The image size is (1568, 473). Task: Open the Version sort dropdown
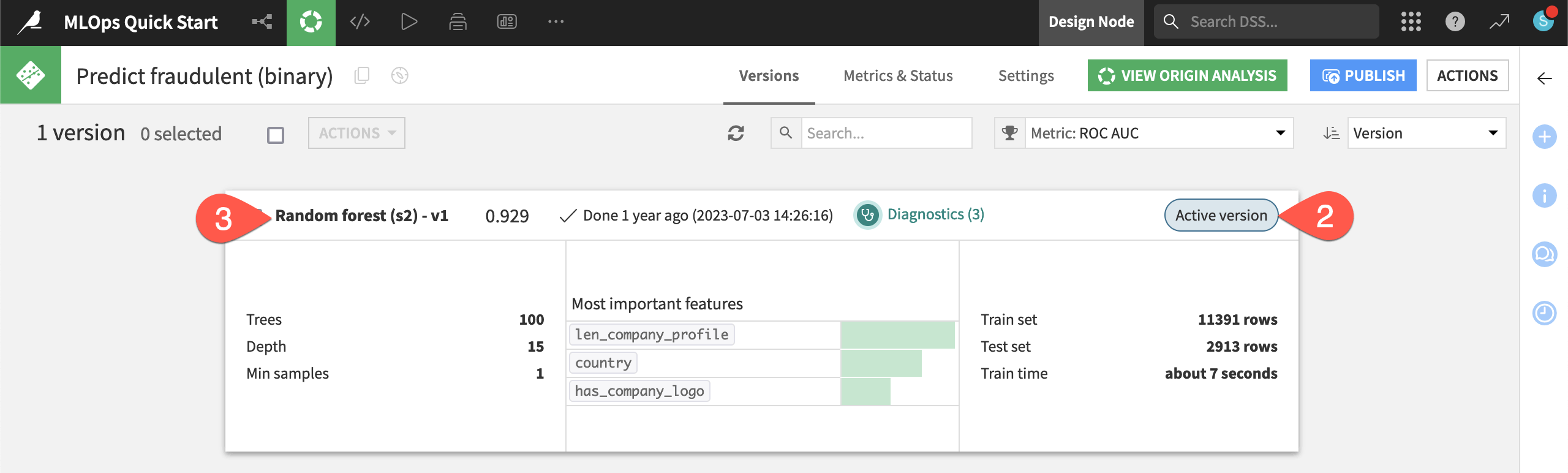(x=1426, y=133)
